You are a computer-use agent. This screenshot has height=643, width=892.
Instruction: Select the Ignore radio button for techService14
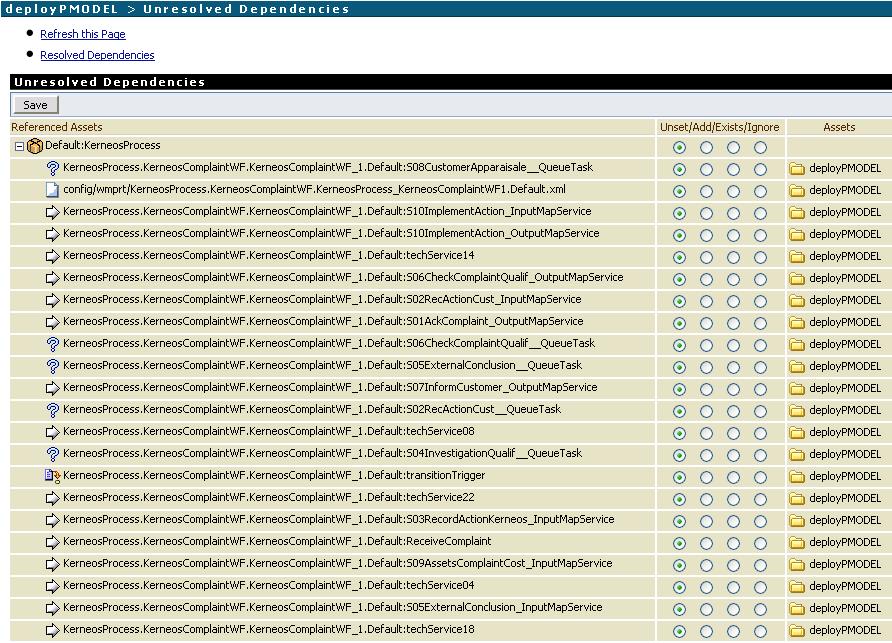tap(761, 257)
